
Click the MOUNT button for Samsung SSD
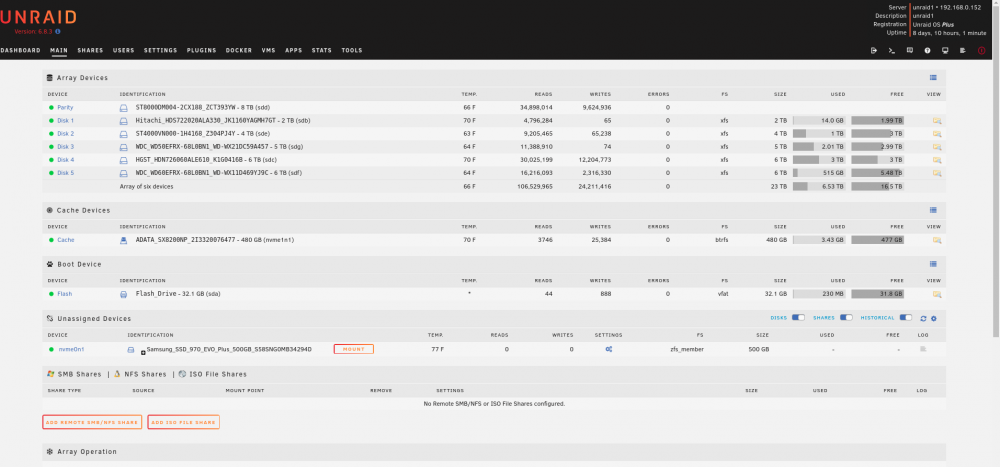tap(353, 350)
